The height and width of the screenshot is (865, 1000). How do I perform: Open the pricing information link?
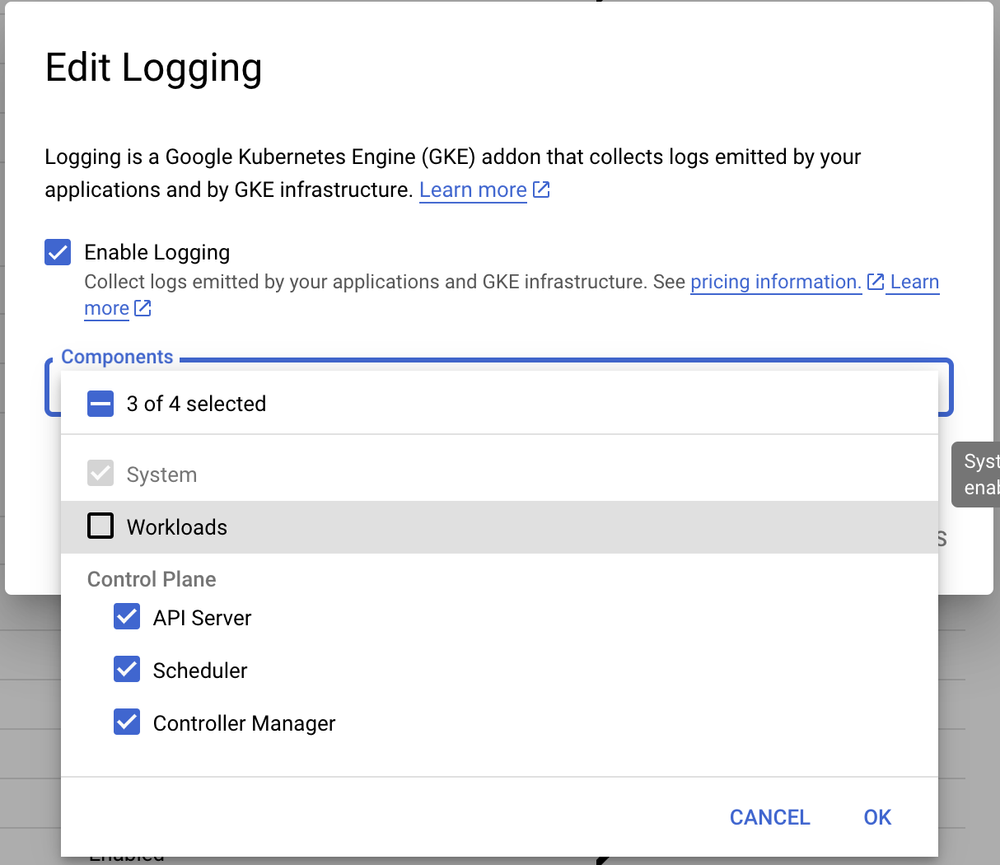tap(776, 281)
